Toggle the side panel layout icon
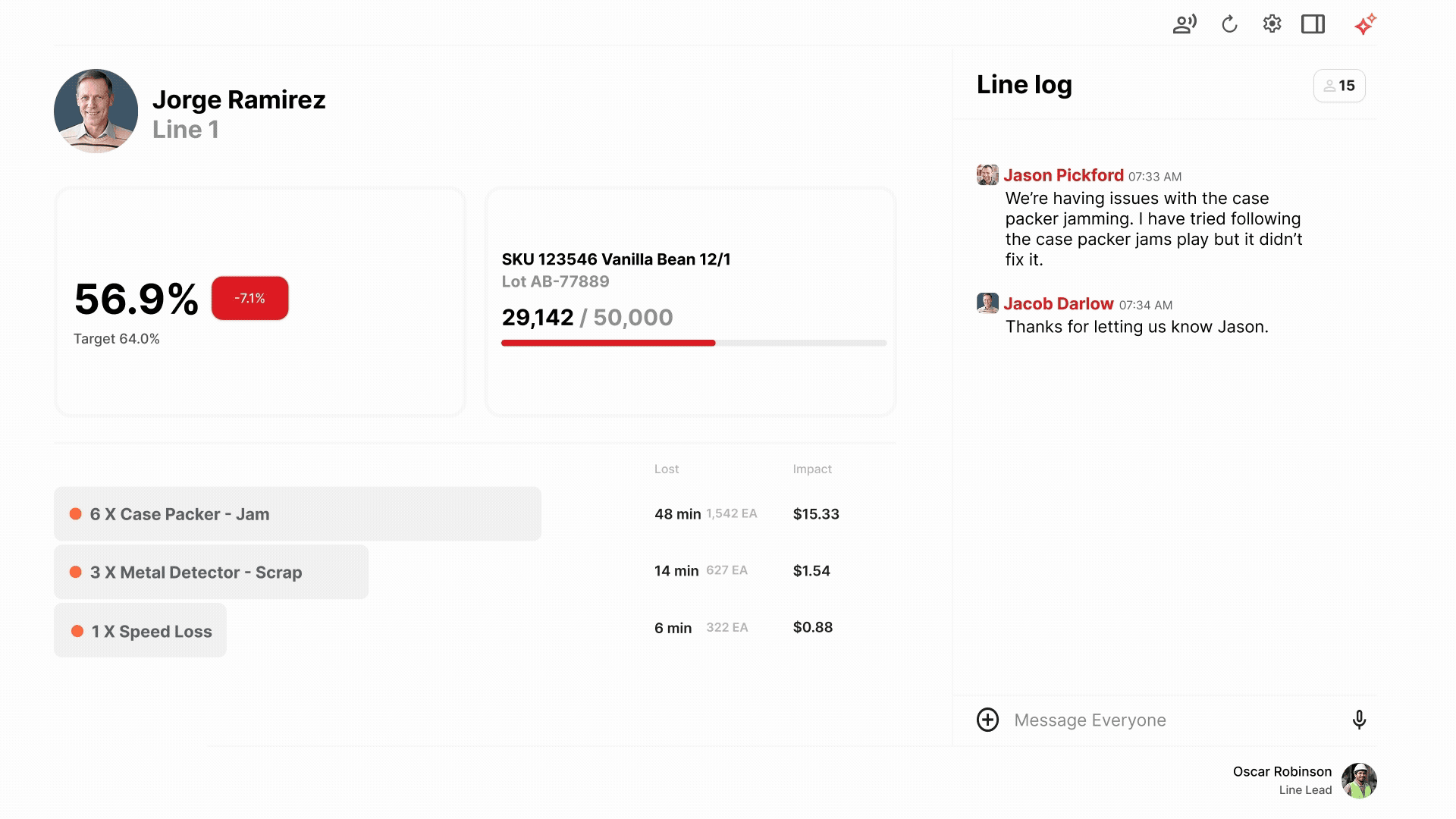 pos(1313,24)
